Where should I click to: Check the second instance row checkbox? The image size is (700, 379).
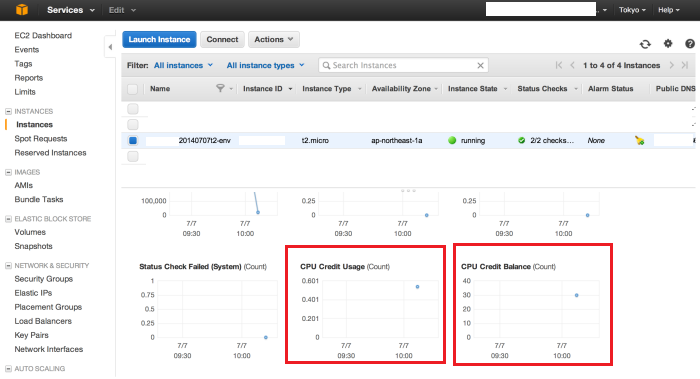pyautogui.click(x=133, y=124)
